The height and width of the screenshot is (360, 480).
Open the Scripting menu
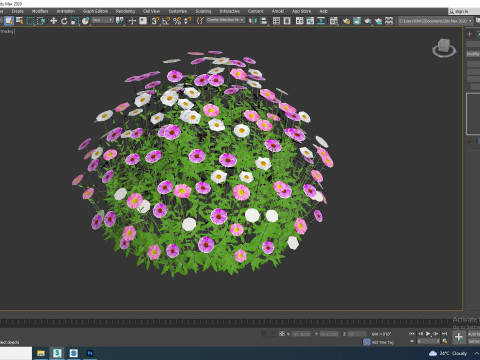(203, 11)
